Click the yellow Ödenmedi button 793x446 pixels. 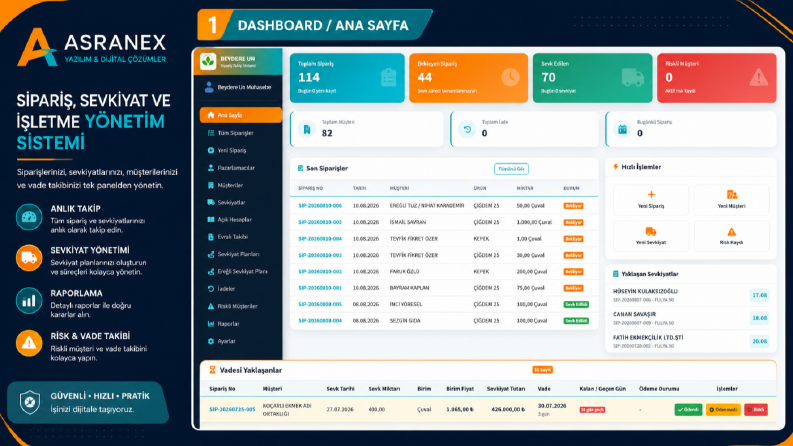pyautogui.click(x=723, y=410)
